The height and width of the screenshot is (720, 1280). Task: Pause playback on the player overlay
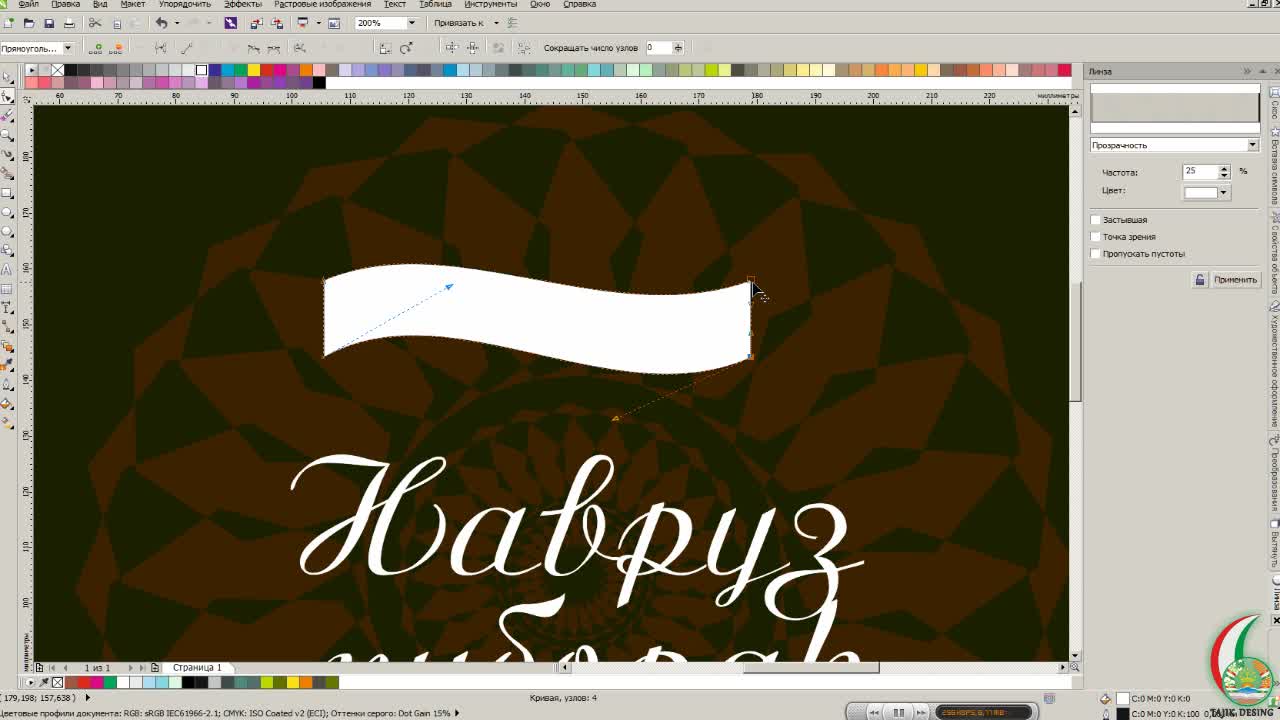pyautogui.click(x=898, y=712)
